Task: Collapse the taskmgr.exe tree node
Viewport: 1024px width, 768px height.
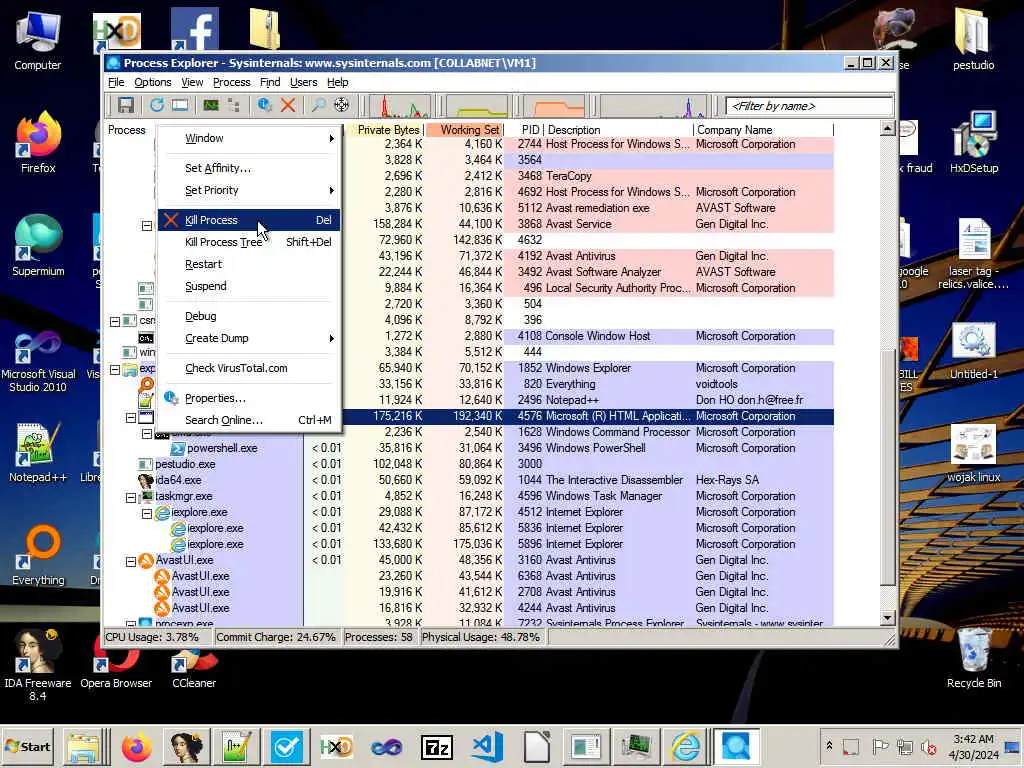Action: [131, 497]
